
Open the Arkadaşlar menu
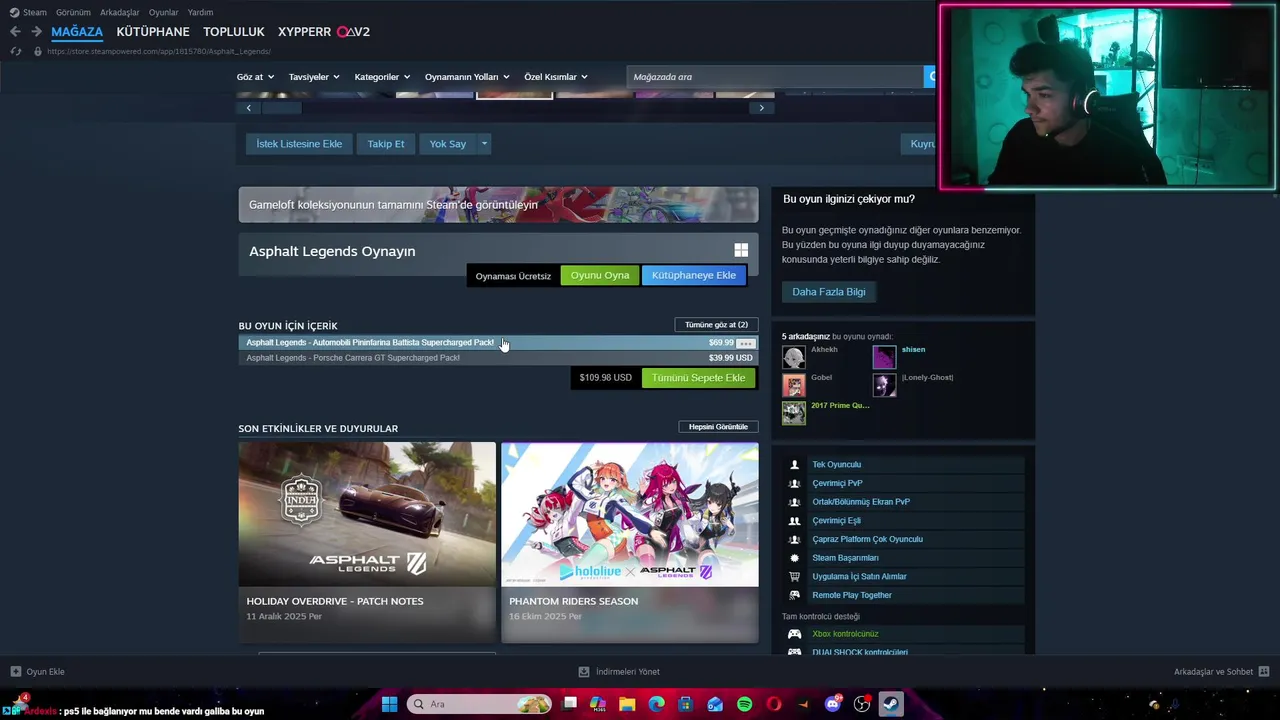[120, 12]
